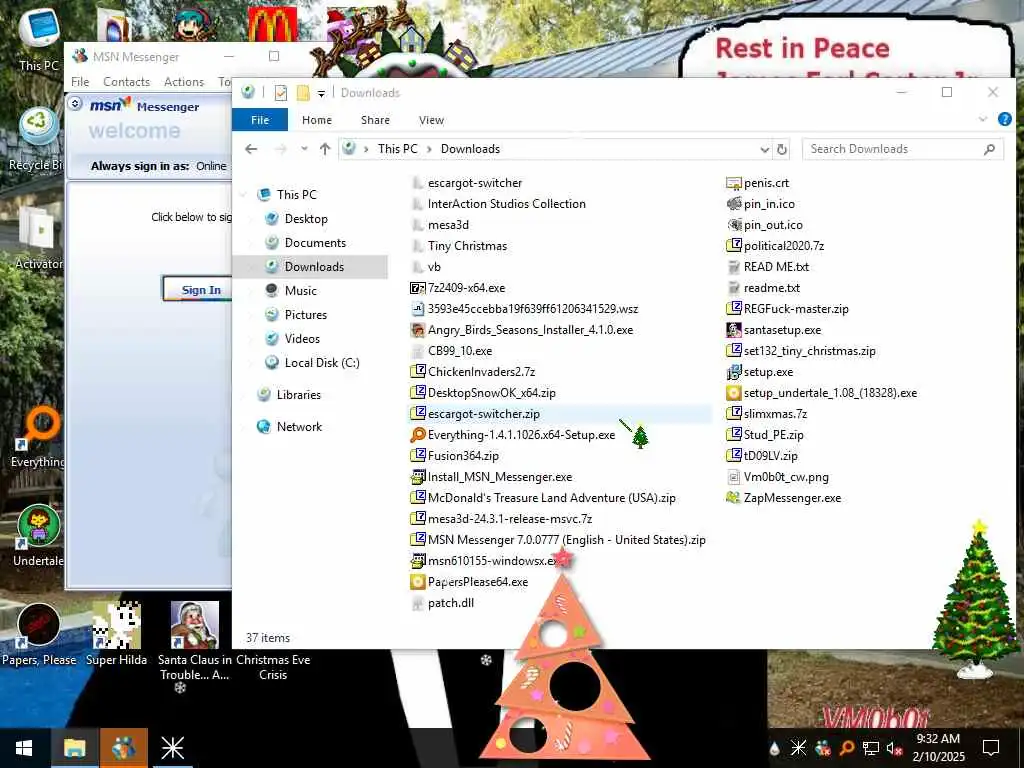Select McDonald's Treasure Land Adventure (USA).zip
1024x768 pixels.
point(543,498)
